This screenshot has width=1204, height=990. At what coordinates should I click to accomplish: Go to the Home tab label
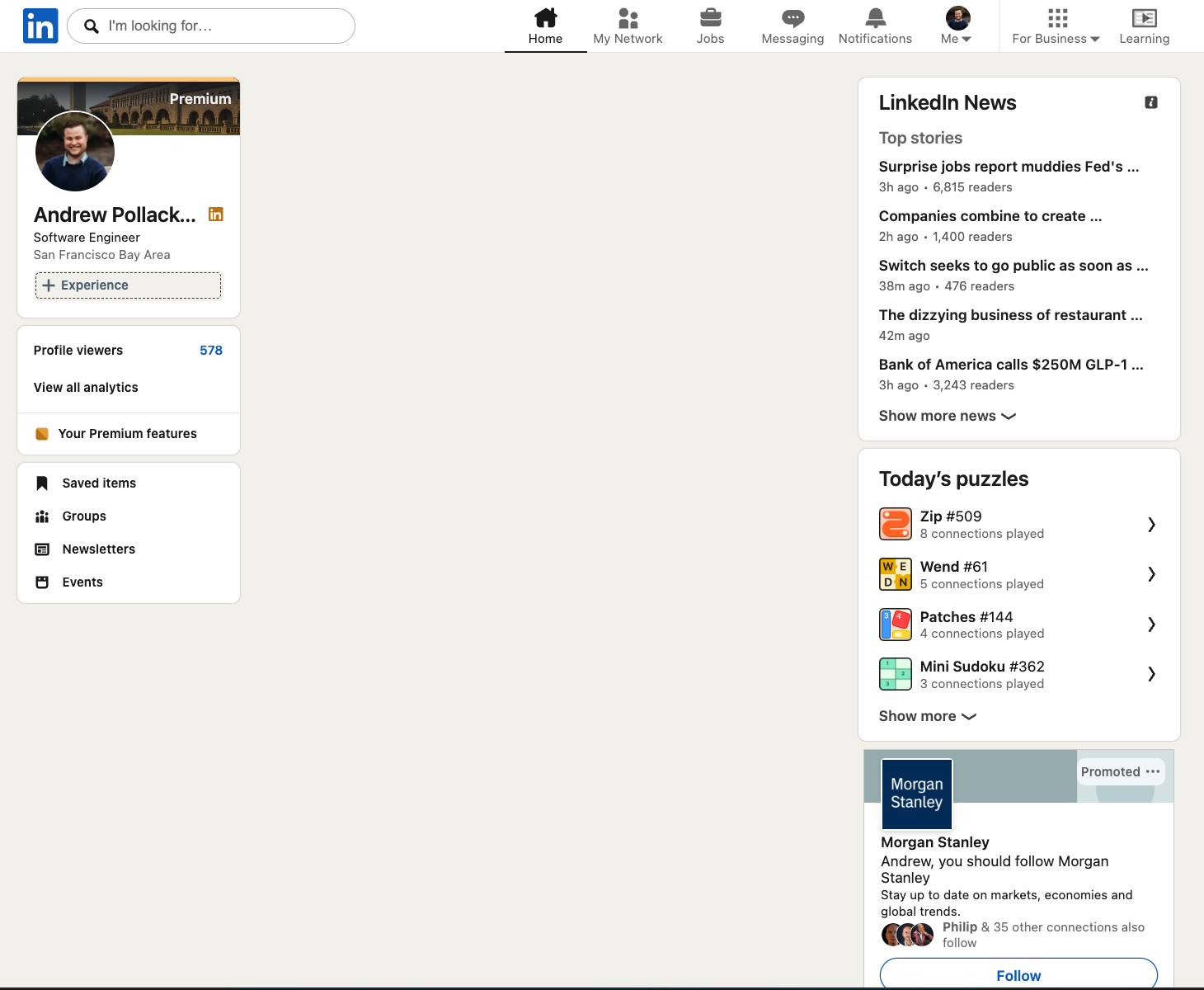546,39
